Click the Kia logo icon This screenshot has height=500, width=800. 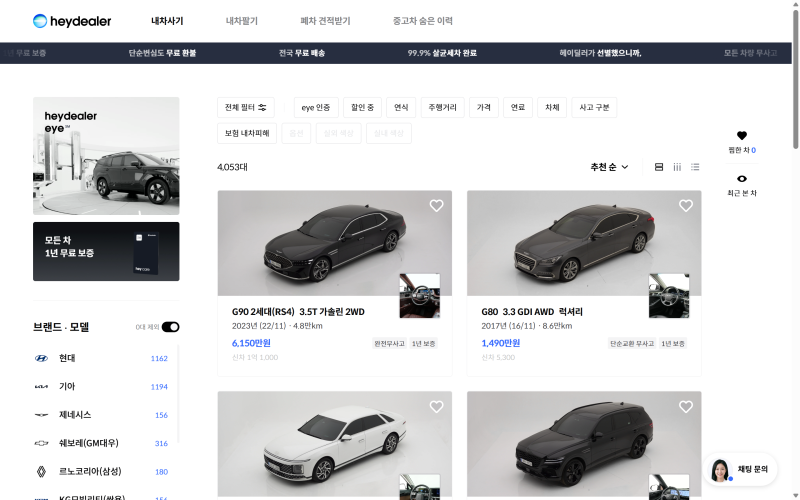coord(41,387)
